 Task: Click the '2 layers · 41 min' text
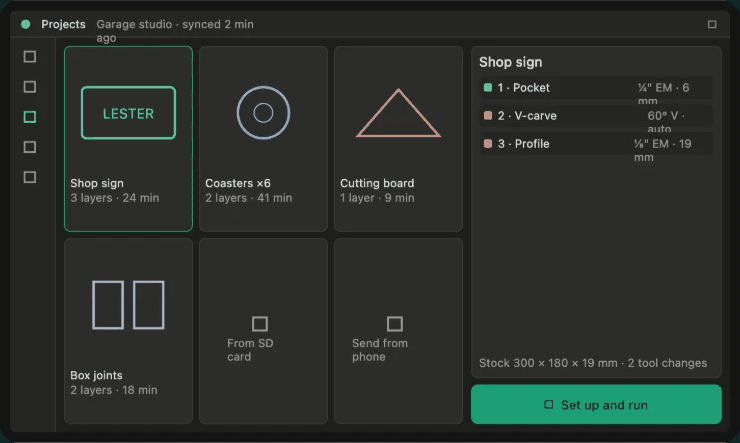[x=249, y=198]
